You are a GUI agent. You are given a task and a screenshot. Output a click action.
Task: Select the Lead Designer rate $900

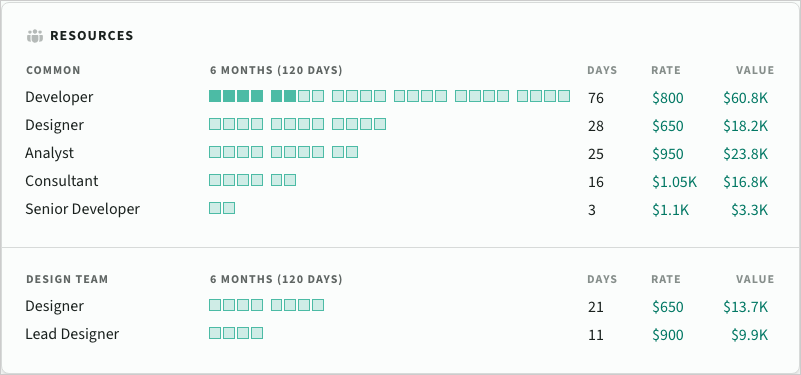pyautogui.click(x=668, y=335)
